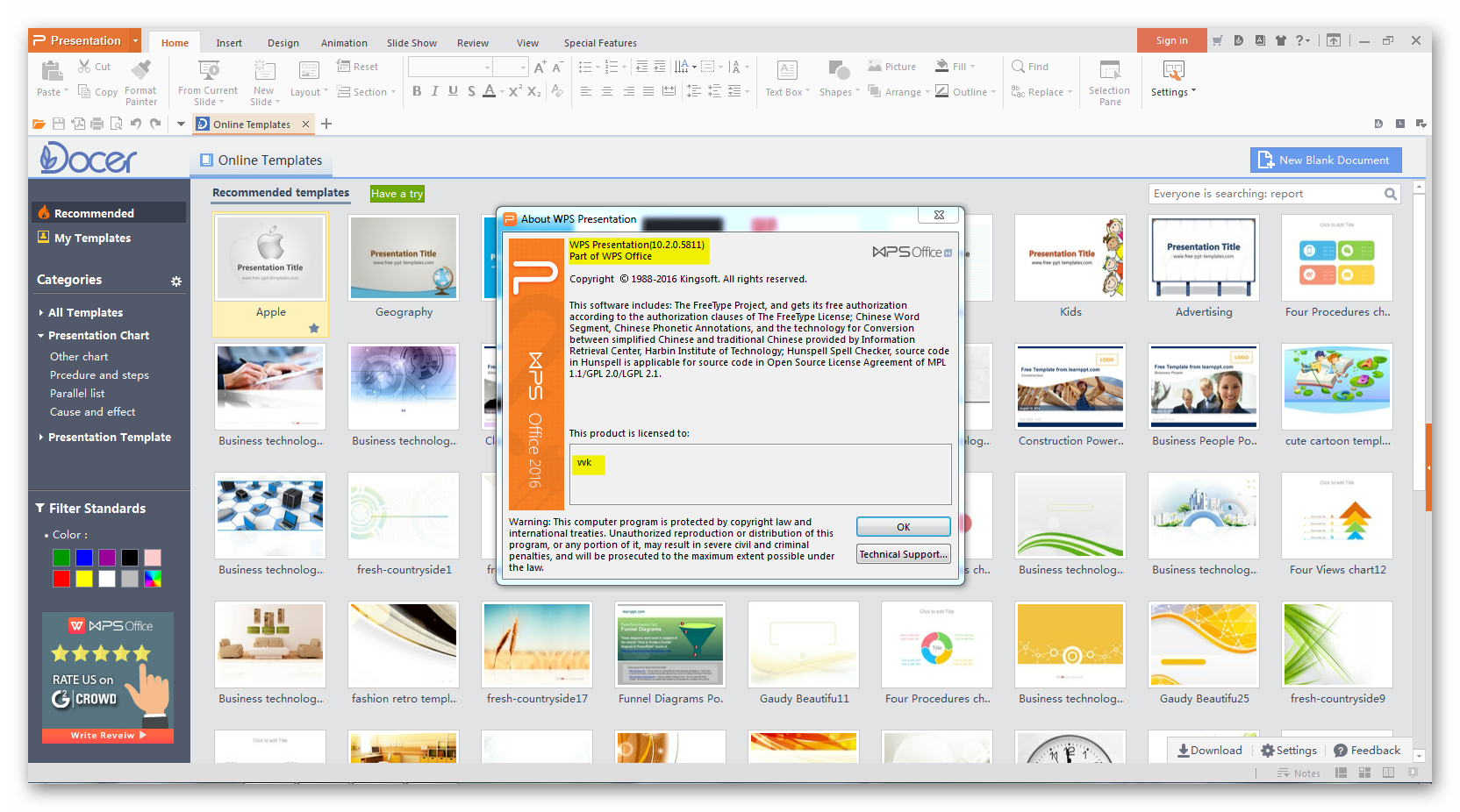The width and height of the screenshot is (1460, 812).
Task: Select the Cause and effect category
Action: (x=92, y=411)
